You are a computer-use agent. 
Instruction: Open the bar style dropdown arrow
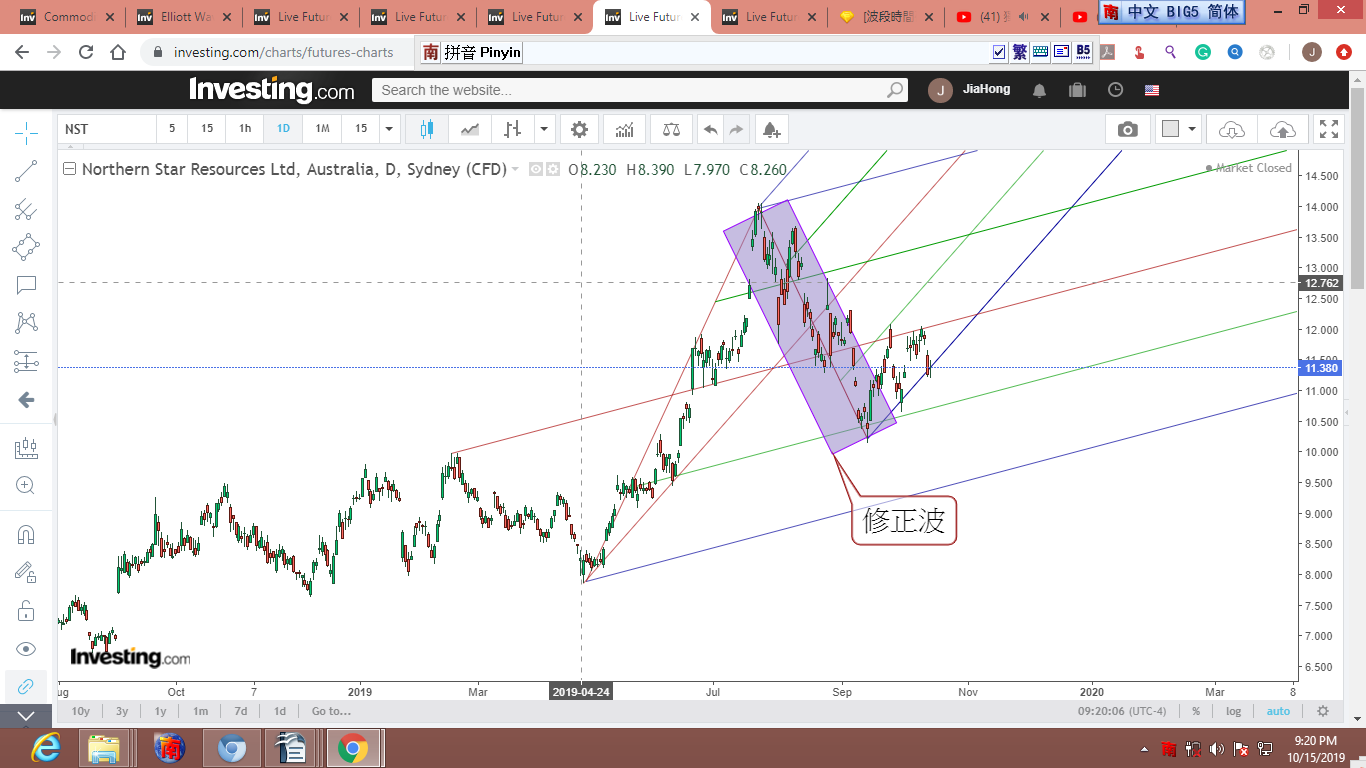pos(544,129)
